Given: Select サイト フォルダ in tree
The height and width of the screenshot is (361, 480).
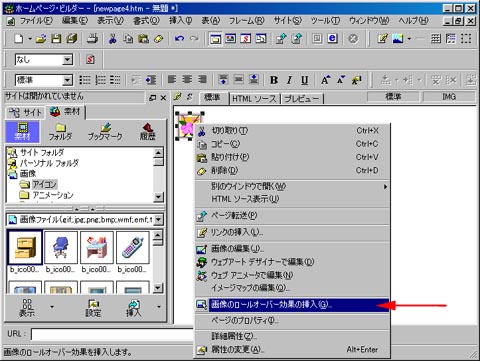Looking at the screenshot, I should [x=42, y=153].
